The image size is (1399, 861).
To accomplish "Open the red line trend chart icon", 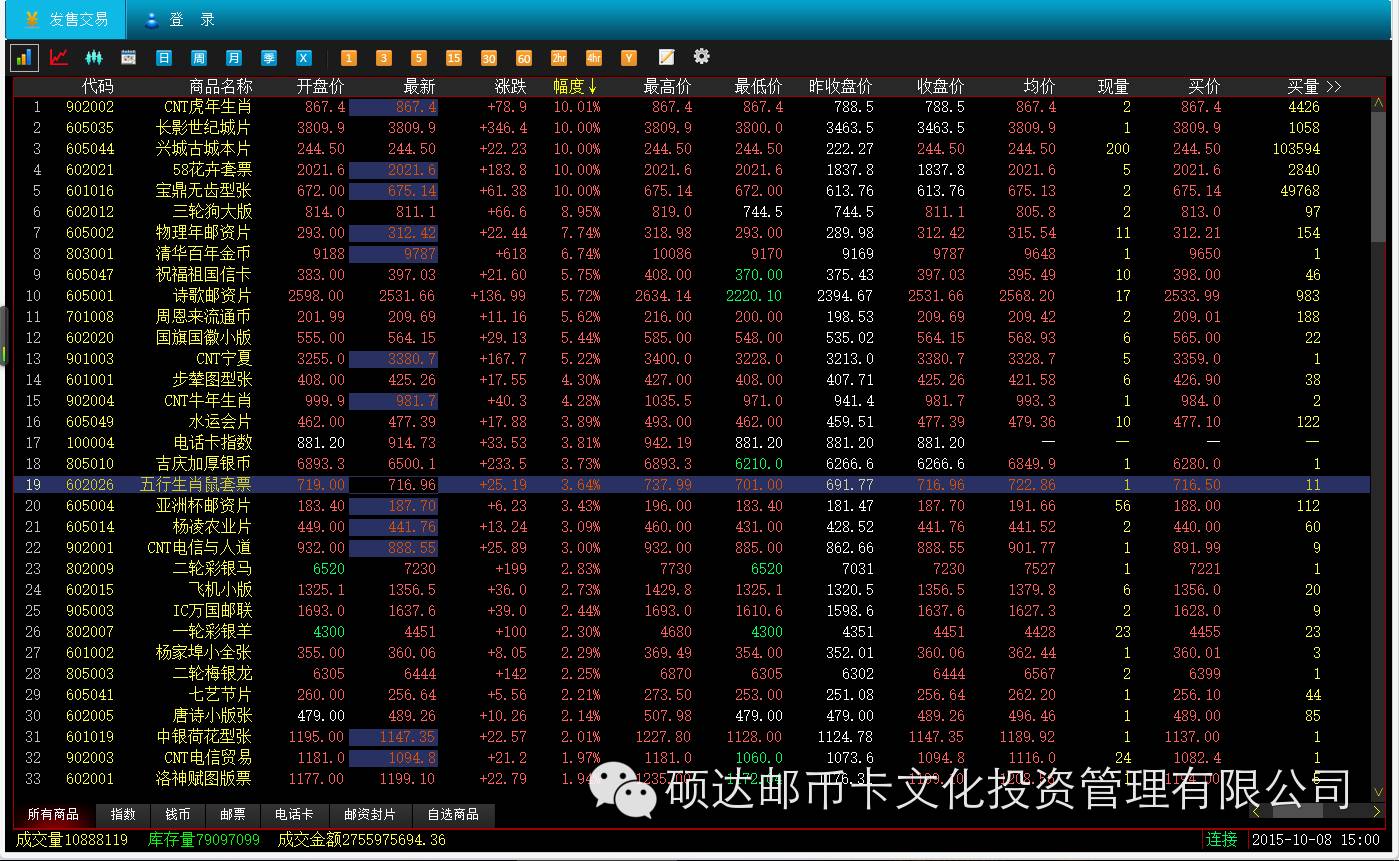I will pyautogui.click(x=59, y=57).
